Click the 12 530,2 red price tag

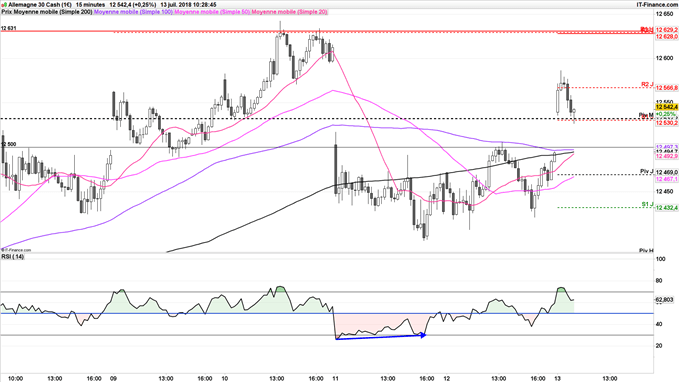coord(666,123)
